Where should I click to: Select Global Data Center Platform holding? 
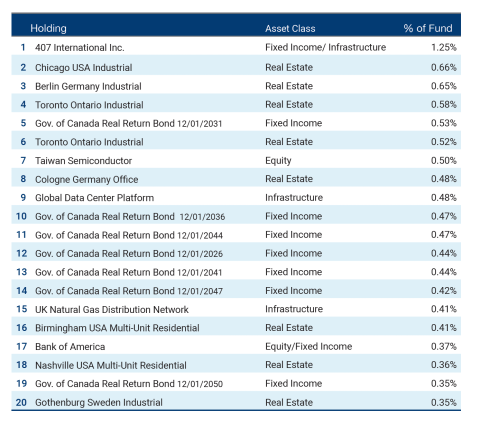[95, 198]
